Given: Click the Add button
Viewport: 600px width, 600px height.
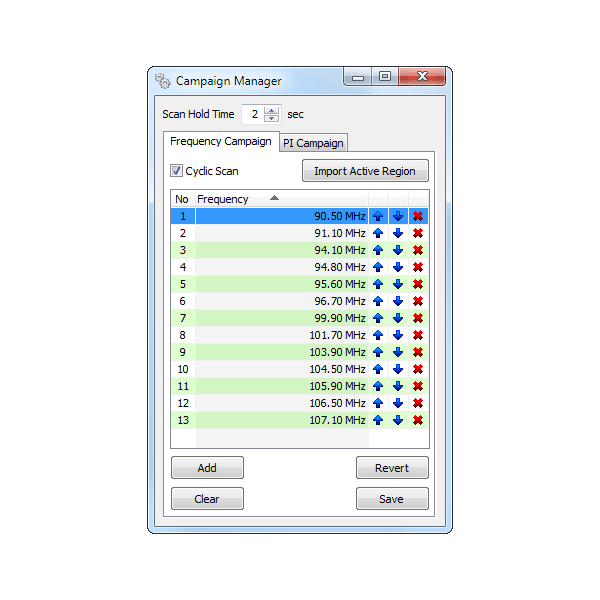Looking at the screenshot, I should point(207,468).
